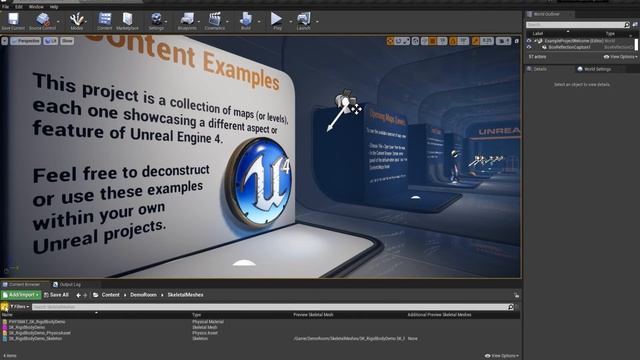This screenshot has height=360, width=640.
Task: Click Content breadcrumb path
Action: pos(110,295)
